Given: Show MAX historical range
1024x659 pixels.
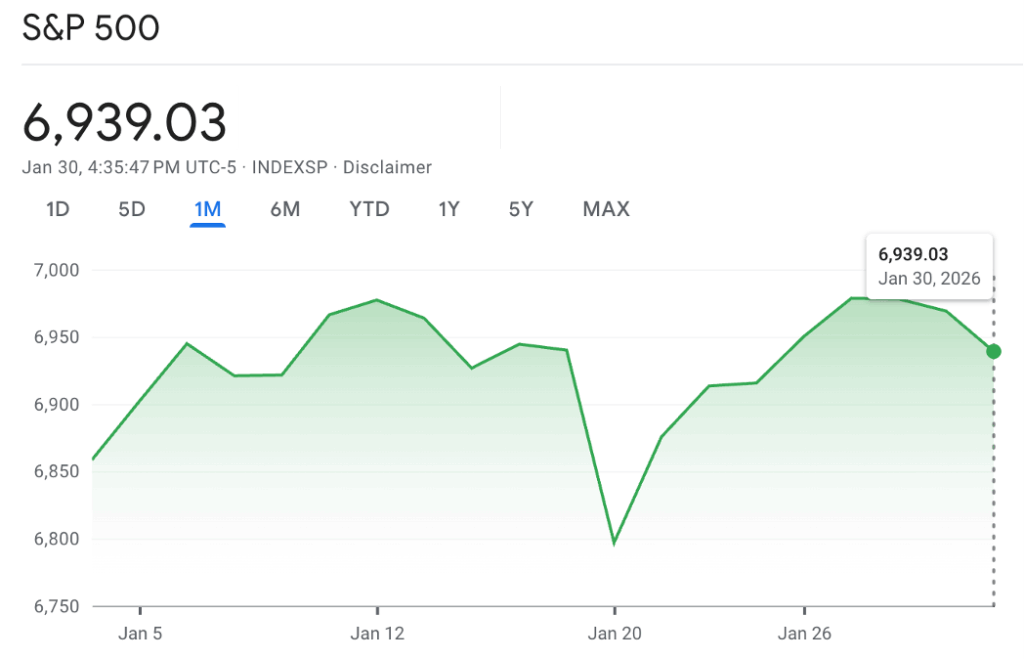Looking at the screenshot, I should click(x=606, y=209).
